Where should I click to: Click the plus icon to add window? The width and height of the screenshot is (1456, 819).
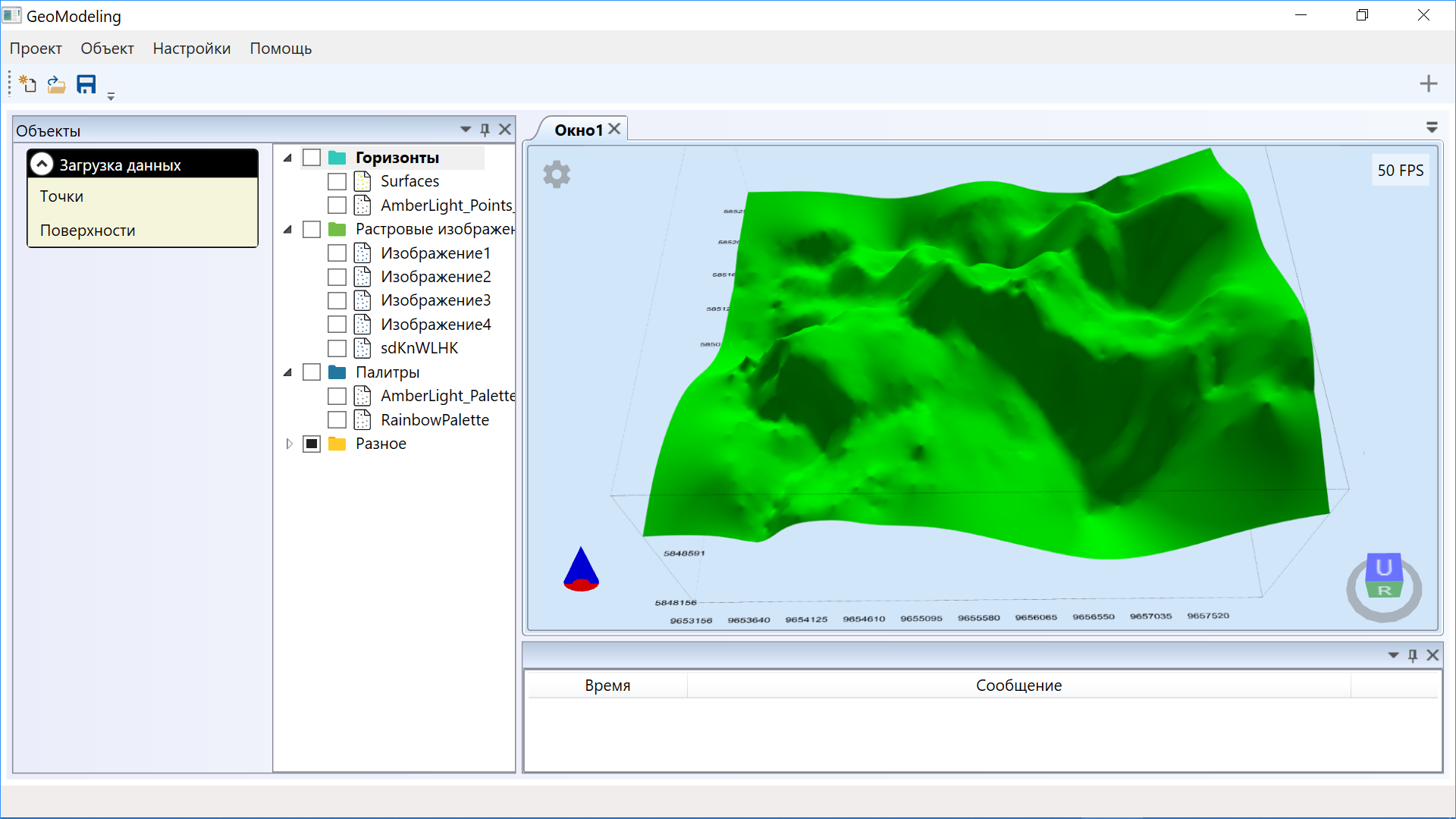pos(1428,83)
